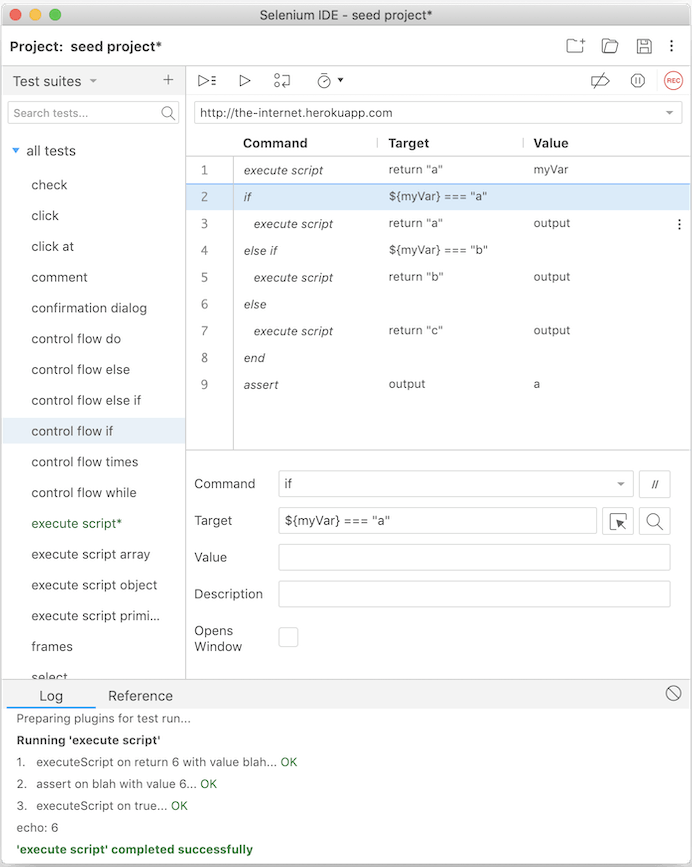Add a new test with plus

[x=168, y=81]
